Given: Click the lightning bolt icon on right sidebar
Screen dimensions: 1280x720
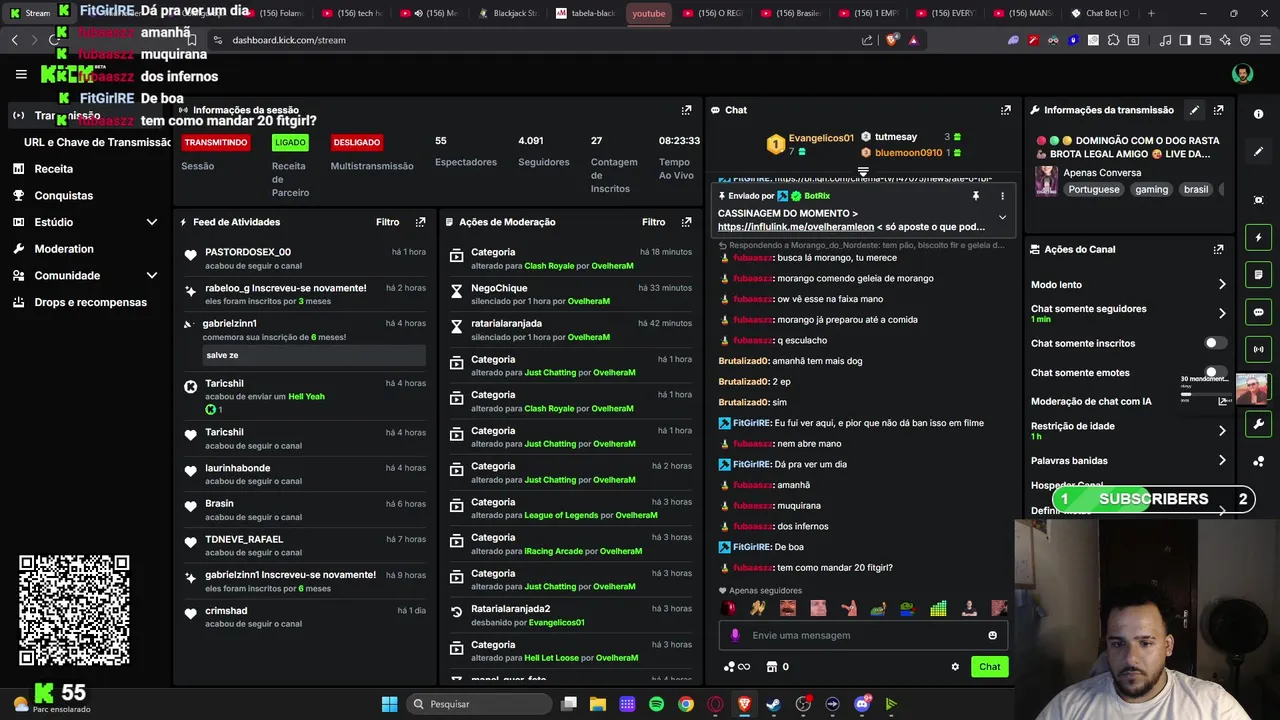Looking at the screenshot, I should click(x=1258, y=238).
